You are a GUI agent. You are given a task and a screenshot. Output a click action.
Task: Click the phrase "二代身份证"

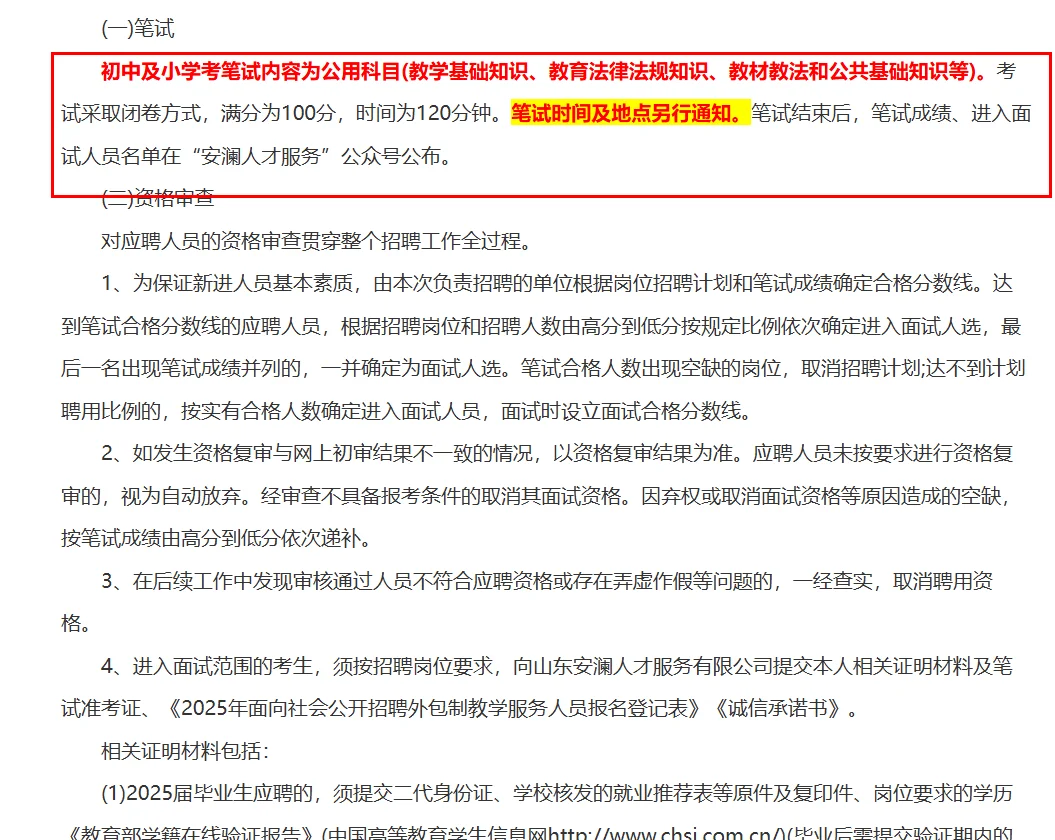click(x=443, y=794)
